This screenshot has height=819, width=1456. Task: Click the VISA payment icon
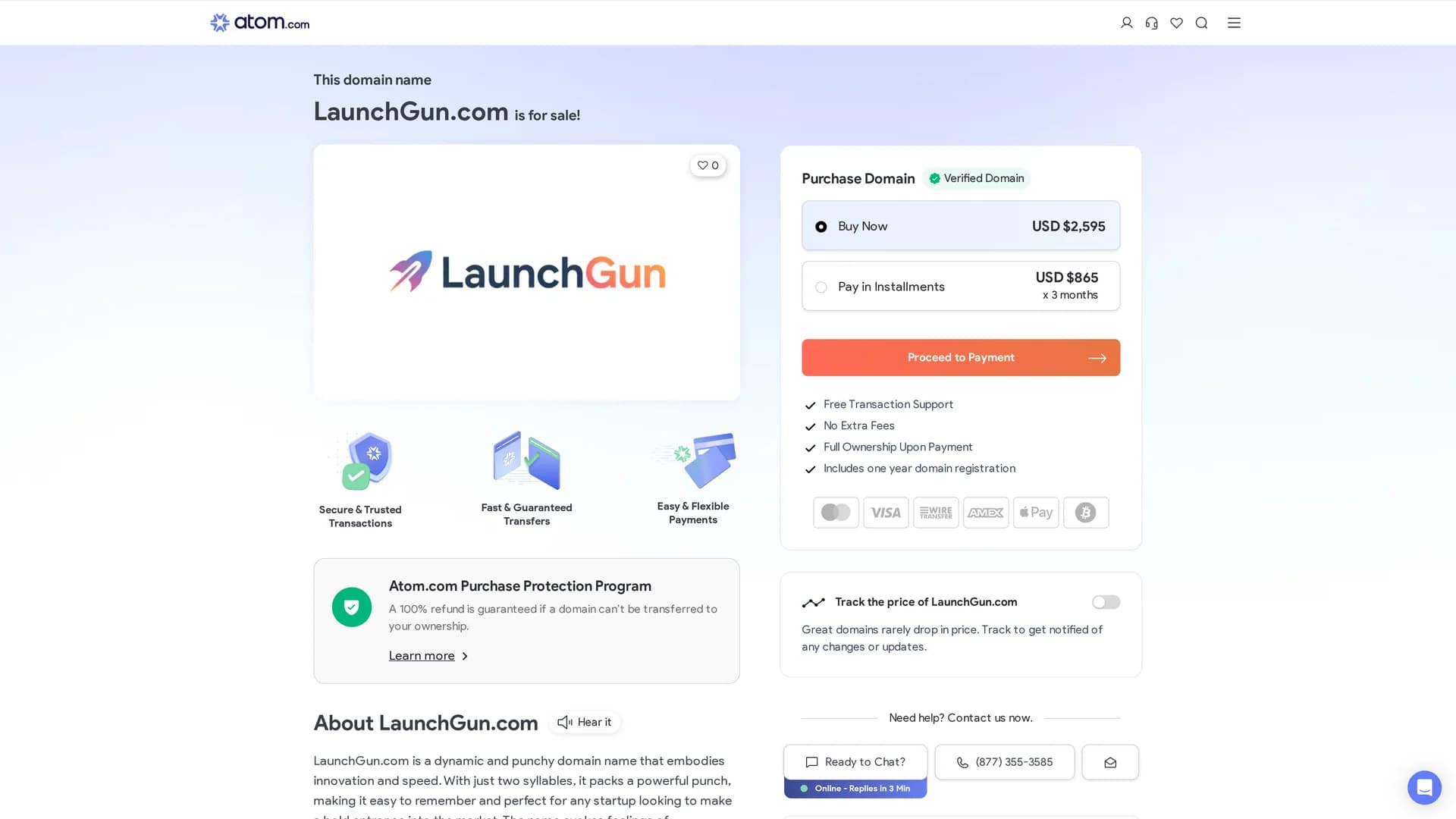pyautogui.click(x=886, y=513)
